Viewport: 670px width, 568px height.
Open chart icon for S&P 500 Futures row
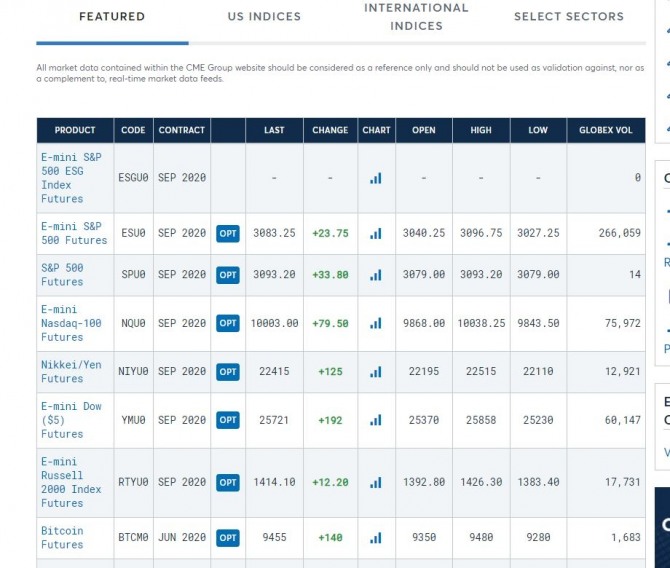click(x=376, y=275)
